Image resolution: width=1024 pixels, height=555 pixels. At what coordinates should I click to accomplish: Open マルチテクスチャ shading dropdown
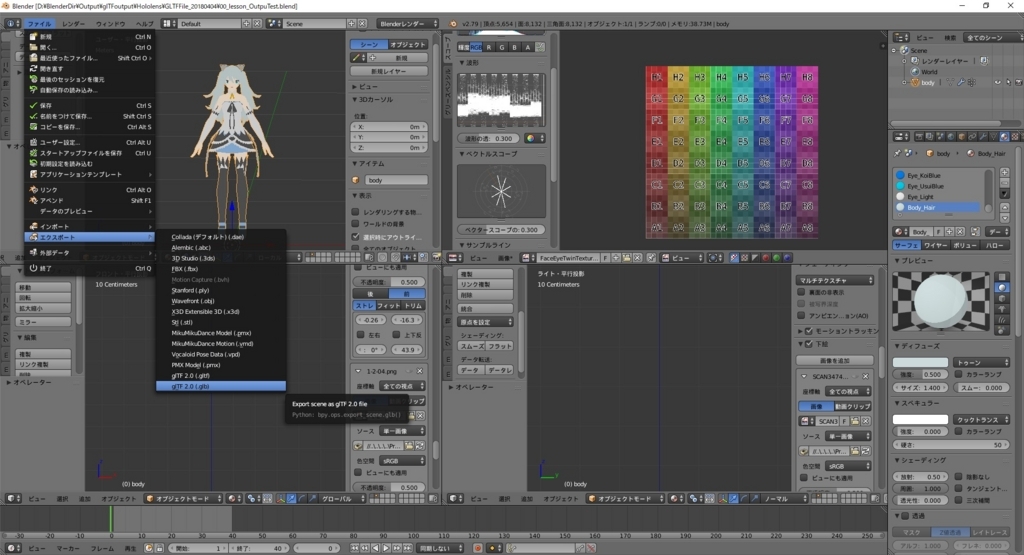point(835,280)
